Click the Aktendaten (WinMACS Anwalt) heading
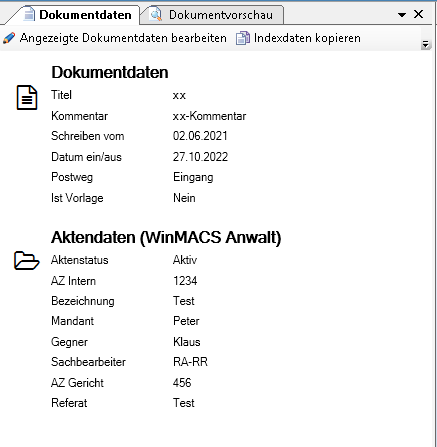The height and width of the screenshot is (447, 437). [166, 238]
